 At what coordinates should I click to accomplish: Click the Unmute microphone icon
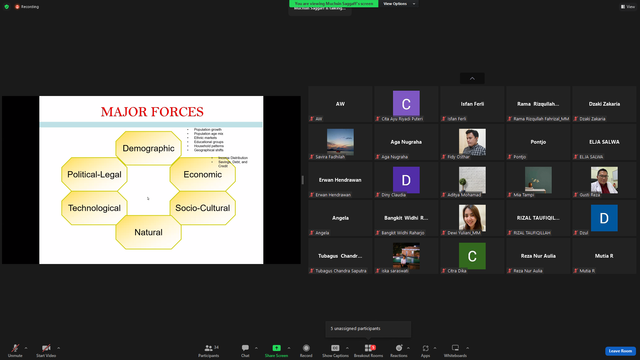coord(15,348)
